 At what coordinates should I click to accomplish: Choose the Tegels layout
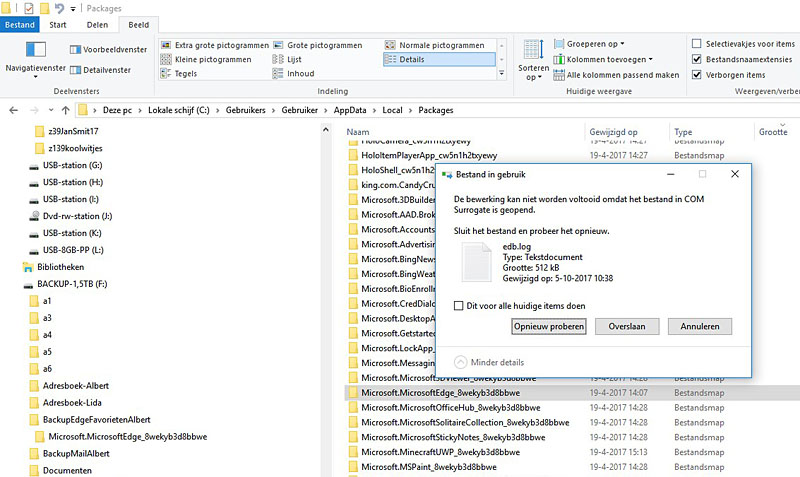(179, 73)
